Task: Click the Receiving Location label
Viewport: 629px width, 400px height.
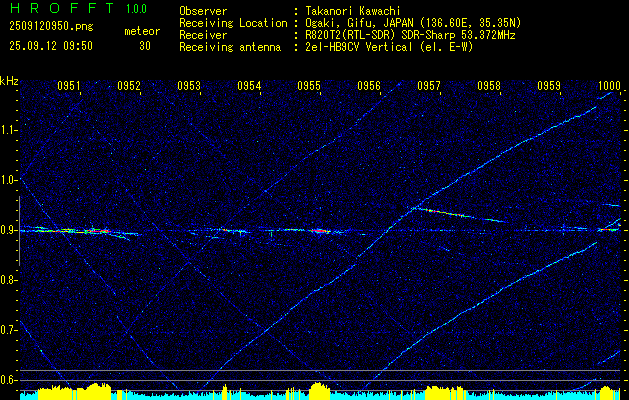Action: click(233, 23)
